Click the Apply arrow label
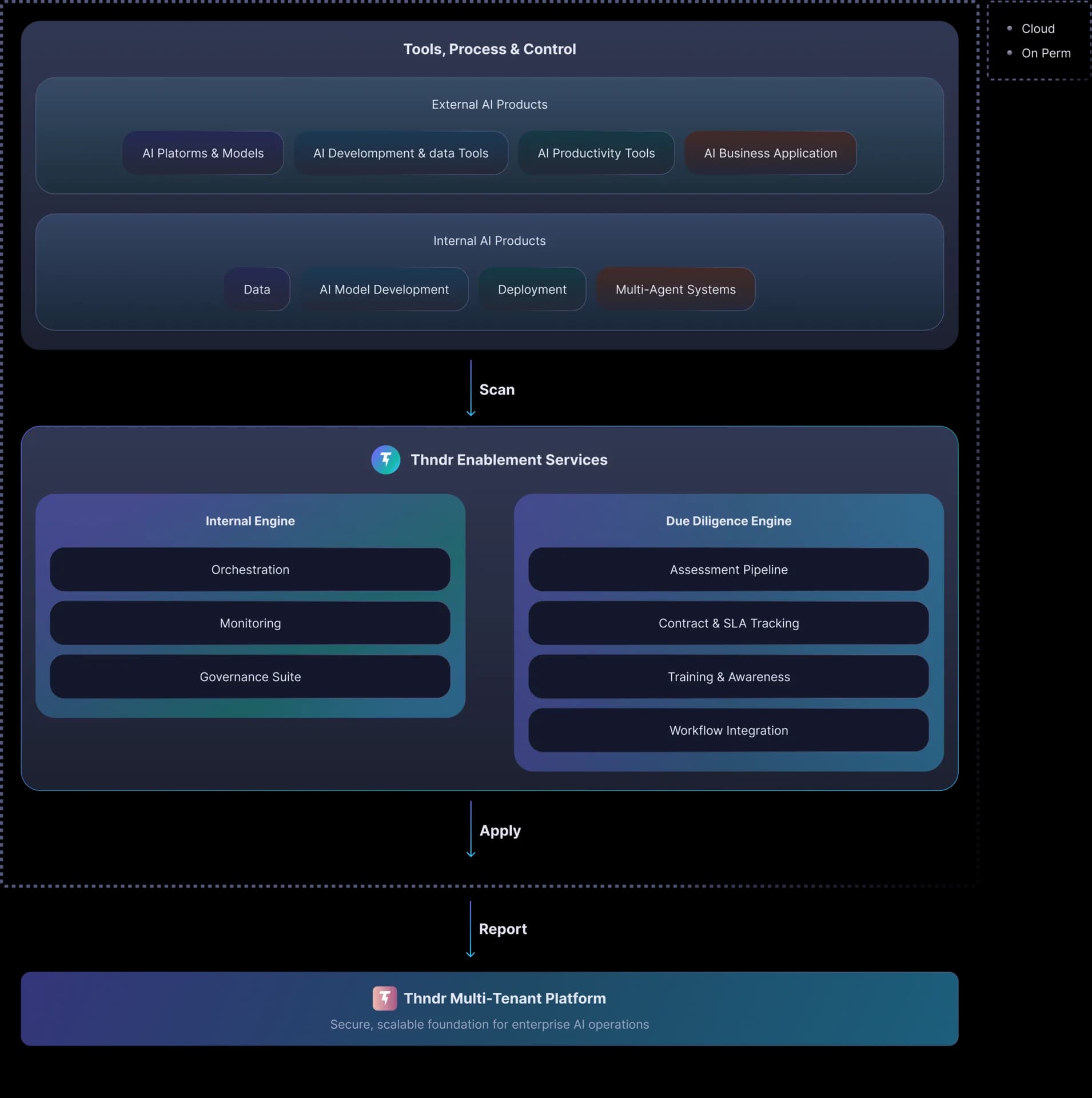The width and height of the screenshot is (1092, 1098). [500, 831]
